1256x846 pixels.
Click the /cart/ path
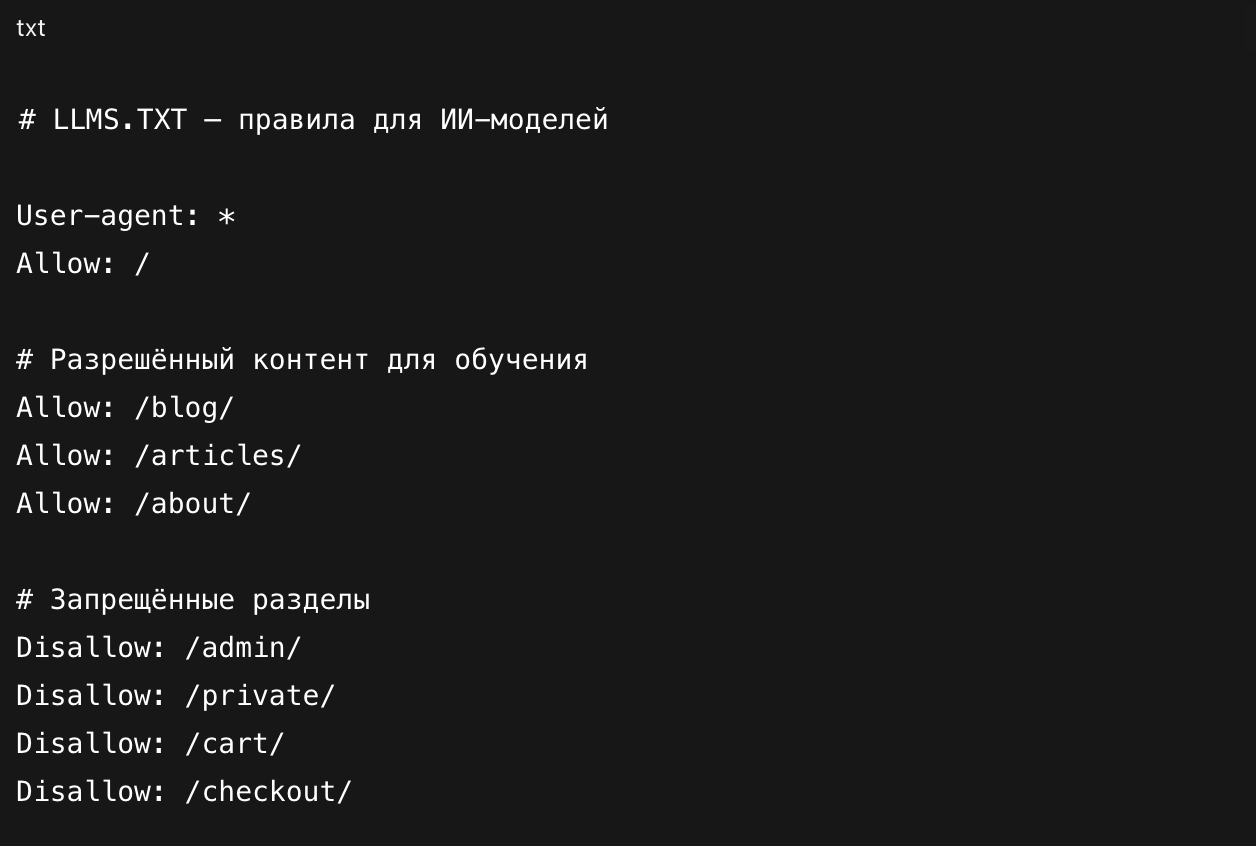tap(235, 744)
